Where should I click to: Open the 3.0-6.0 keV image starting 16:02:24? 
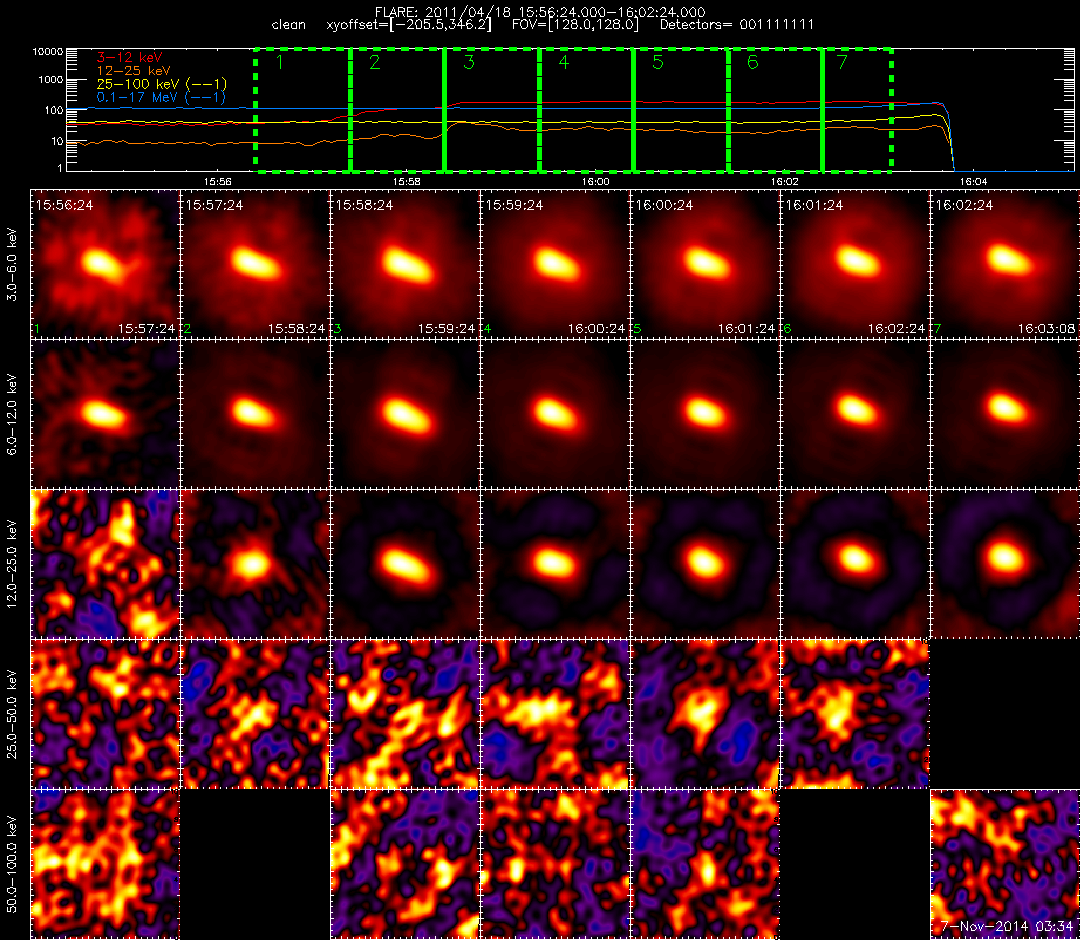[x=1006, y=264]
